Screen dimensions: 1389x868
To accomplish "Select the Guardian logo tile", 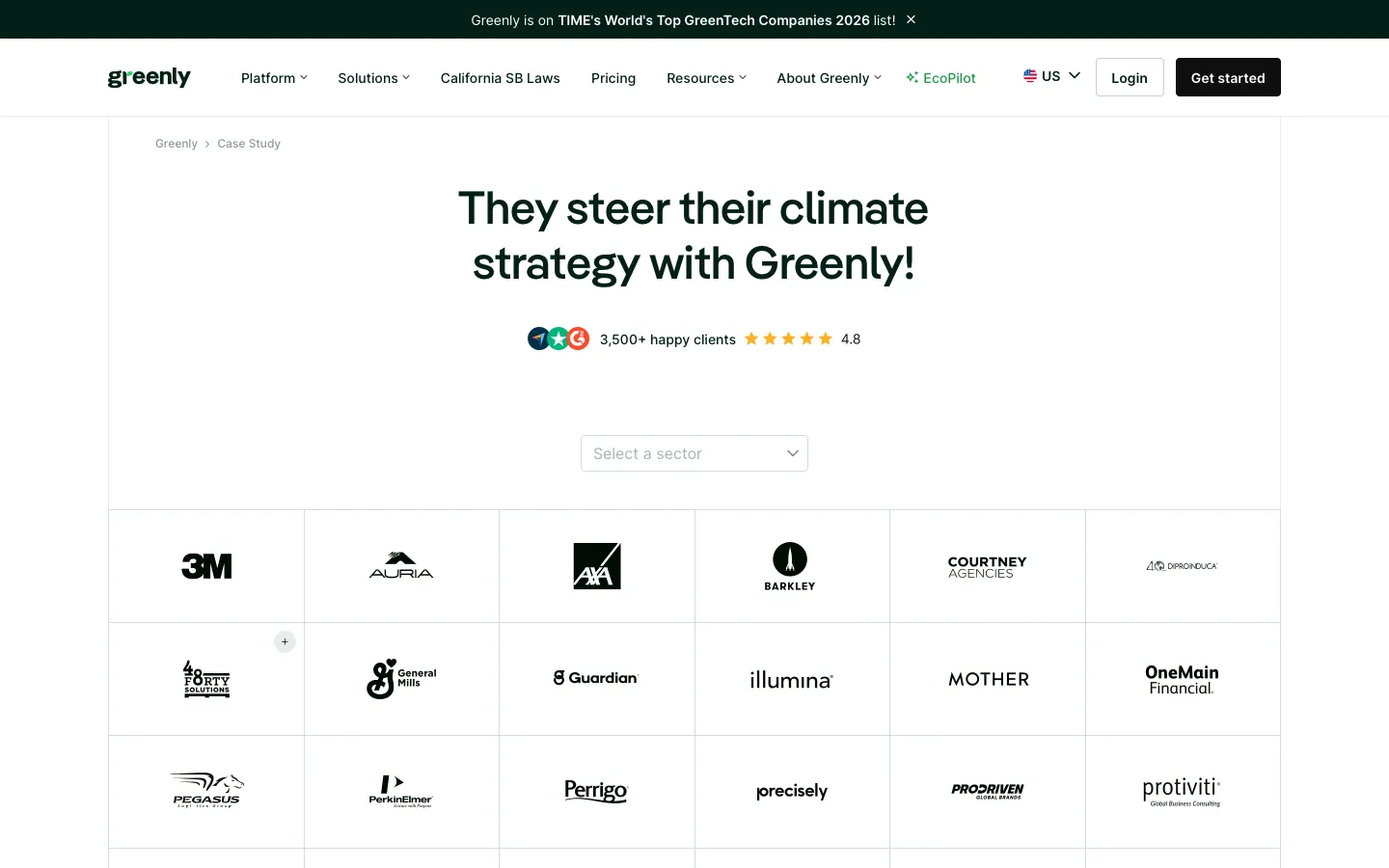I will 597,679.
